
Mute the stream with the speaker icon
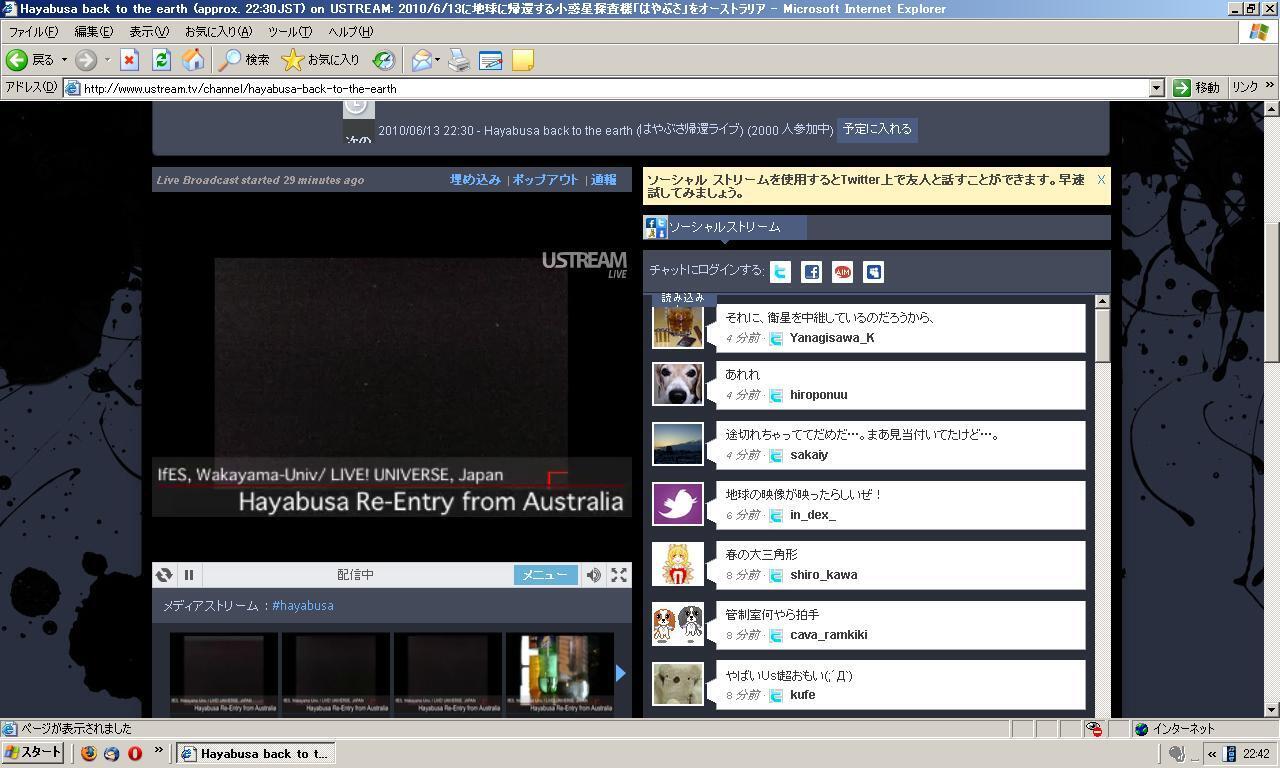[593, 574]
